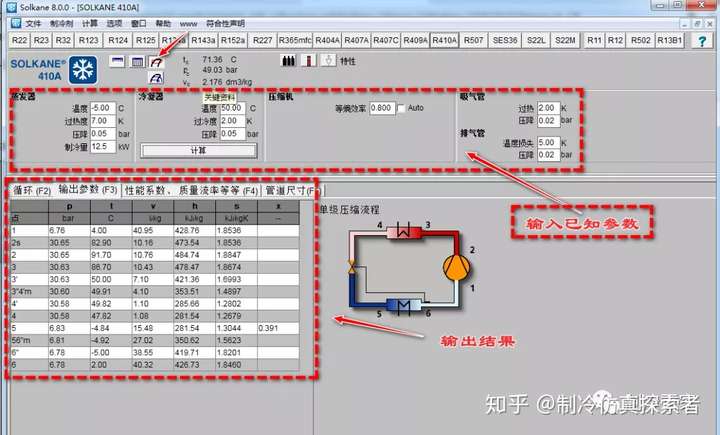Screen dimensions: 720x435
Task: Select refrigerant R143a
Action: click(x=203, y=40)
